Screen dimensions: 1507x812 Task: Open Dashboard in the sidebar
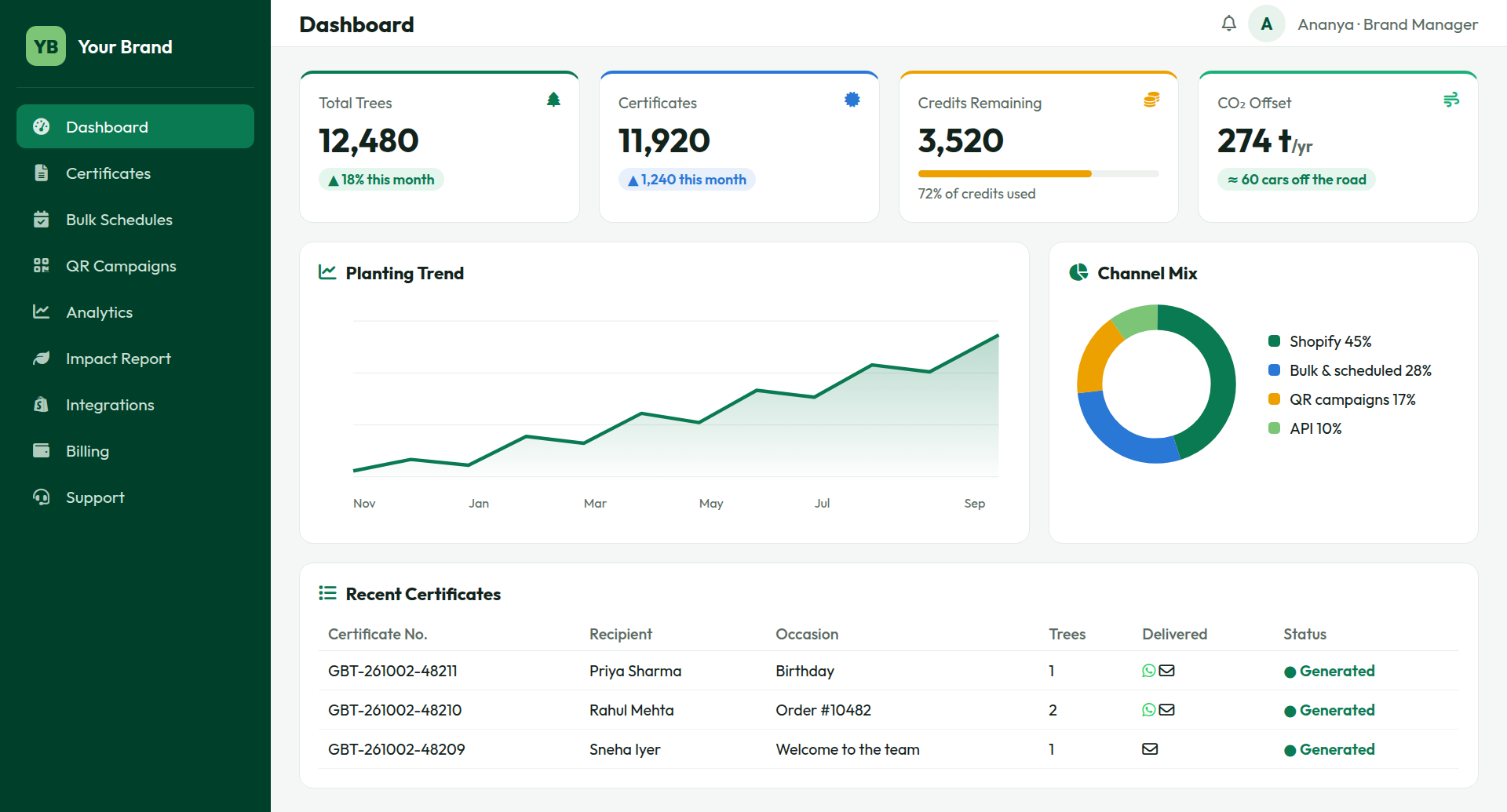135,126
